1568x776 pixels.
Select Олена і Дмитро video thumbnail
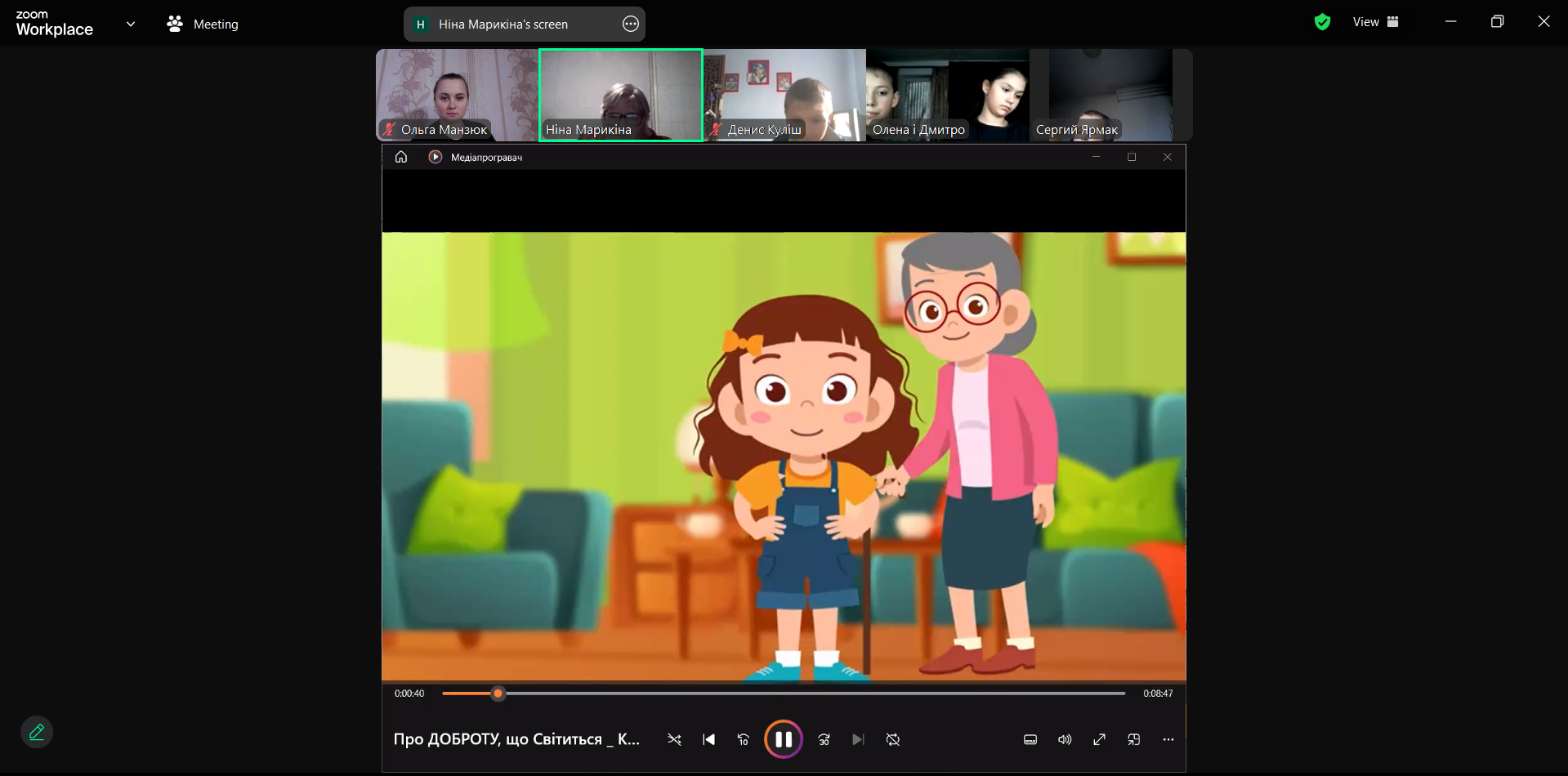tap(948, 95)
